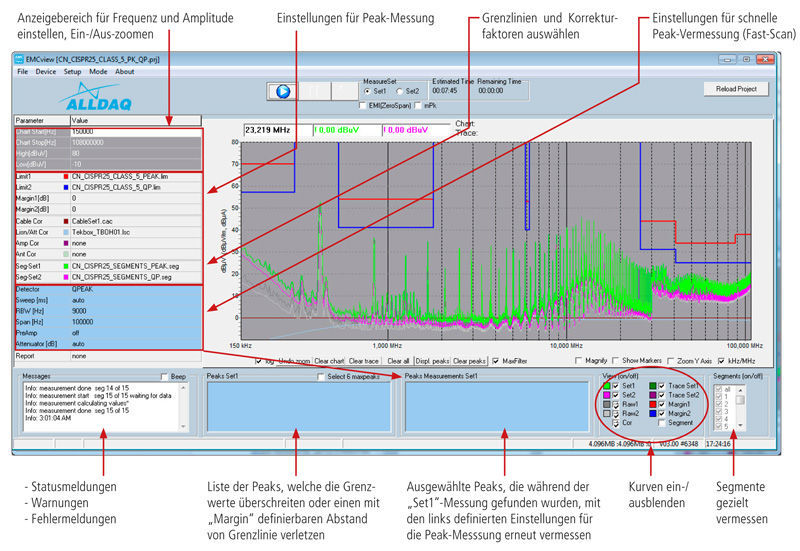The image size is (800, 551).
Task: Click the blue Limit2 color indicator
Action: tap(64, 187)
